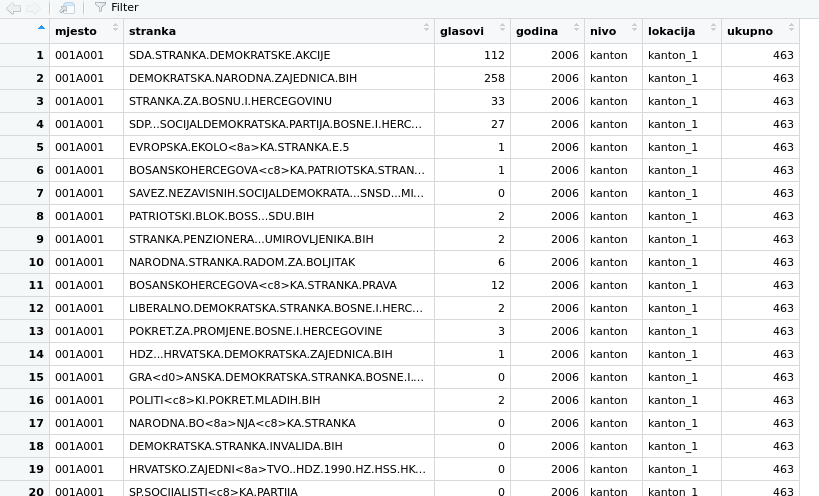Select glasovi value 6 in row 10

pos(472,262)
